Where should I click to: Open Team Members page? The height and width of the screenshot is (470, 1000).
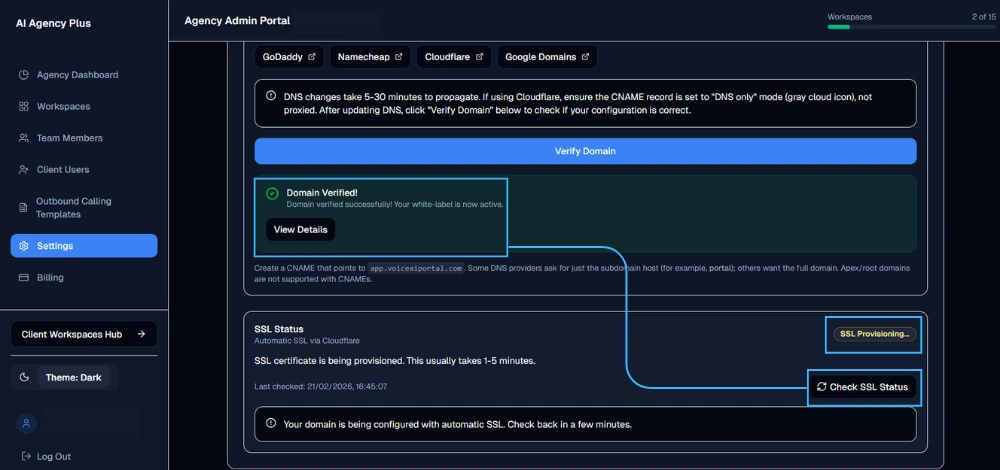[84, 138]
